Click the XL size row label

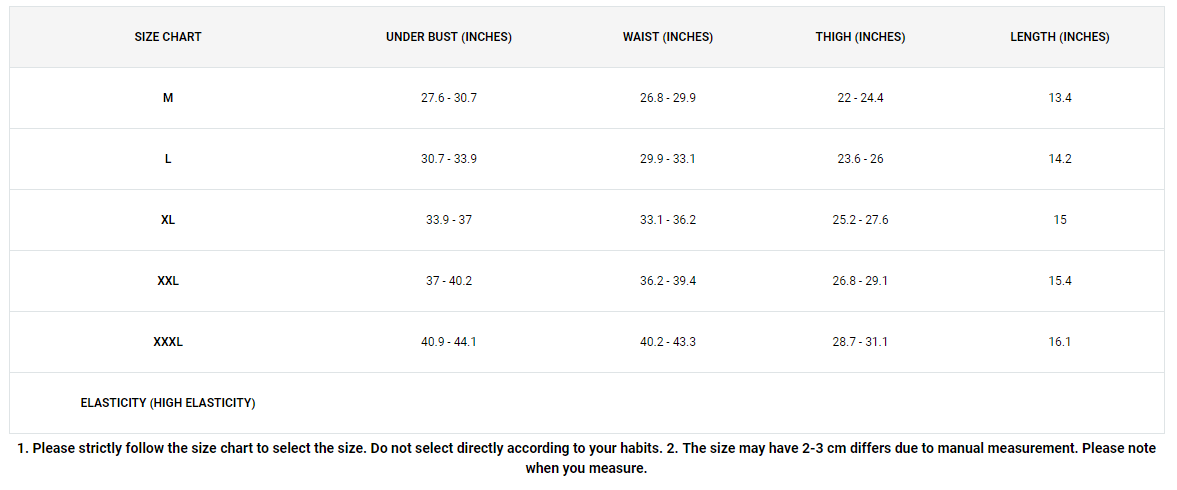(168, 220)
